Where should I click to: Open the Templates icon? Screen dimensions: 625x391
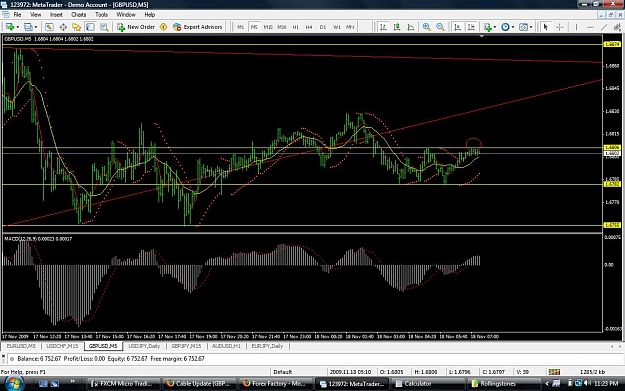point(523,27)
